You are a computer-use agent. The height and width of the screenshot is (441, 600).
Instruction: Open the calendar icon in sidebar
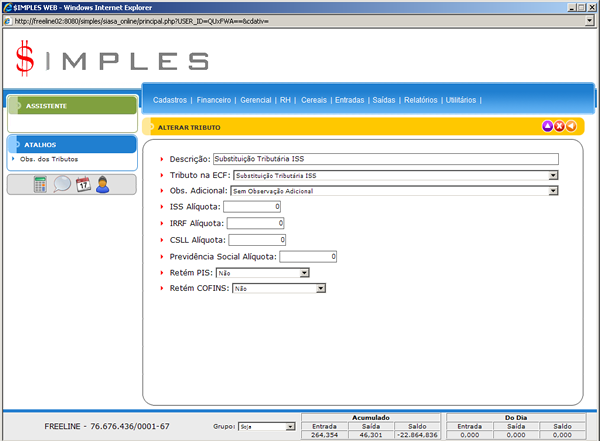[x=83, y=184]
